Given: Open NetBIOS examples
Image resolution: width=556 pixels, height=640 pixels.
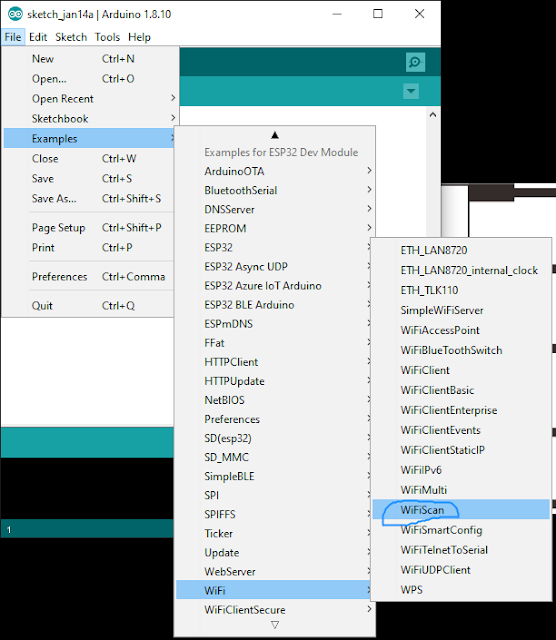Looking at the screenshot, I should point(274,400).
